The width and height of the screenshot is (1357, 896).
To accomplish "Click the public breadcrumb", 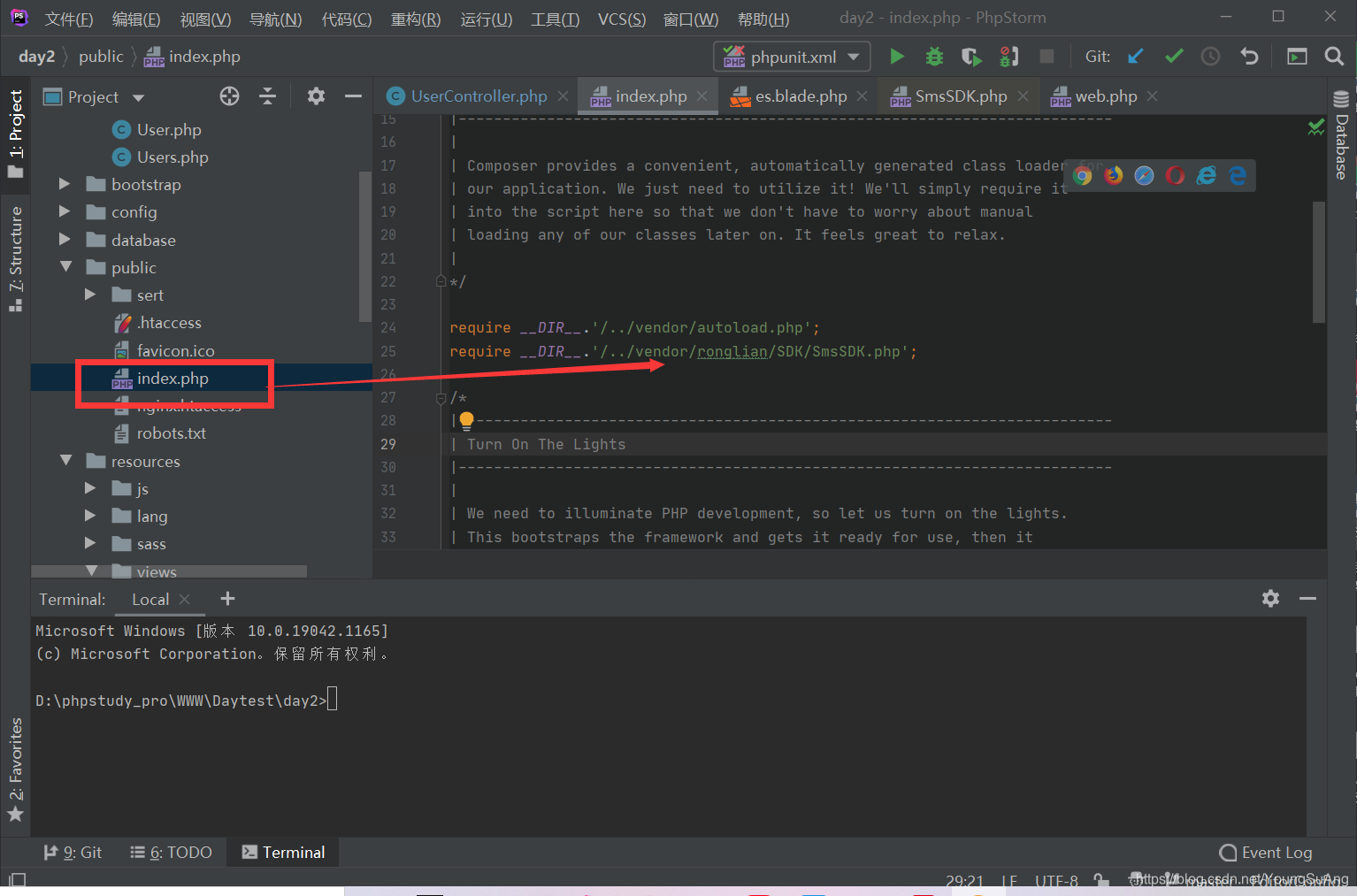I will pyautogui.click(x=101, y=57).
